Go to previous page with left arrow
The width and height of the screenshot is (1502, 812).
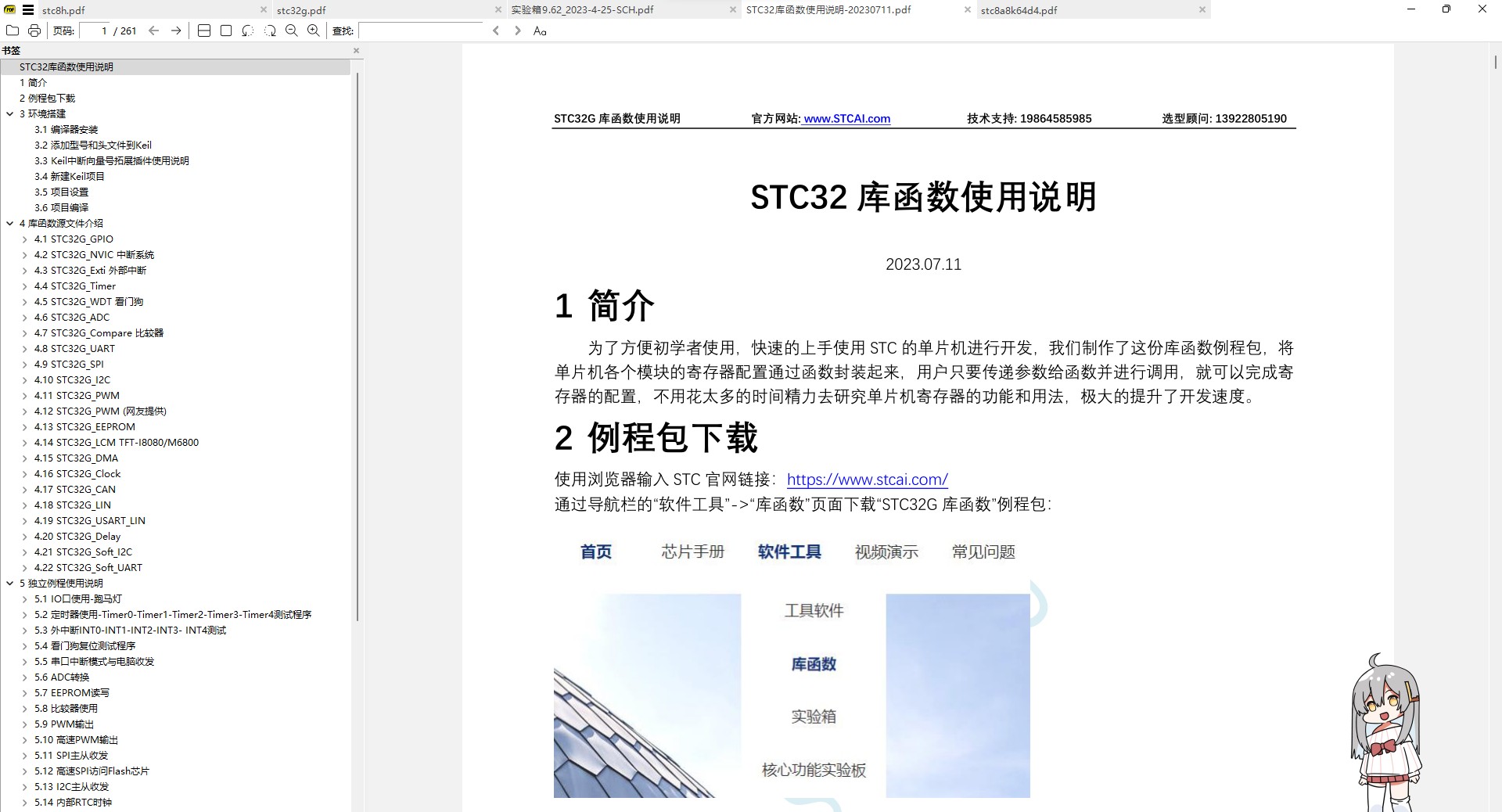click(x=154, y=31)
